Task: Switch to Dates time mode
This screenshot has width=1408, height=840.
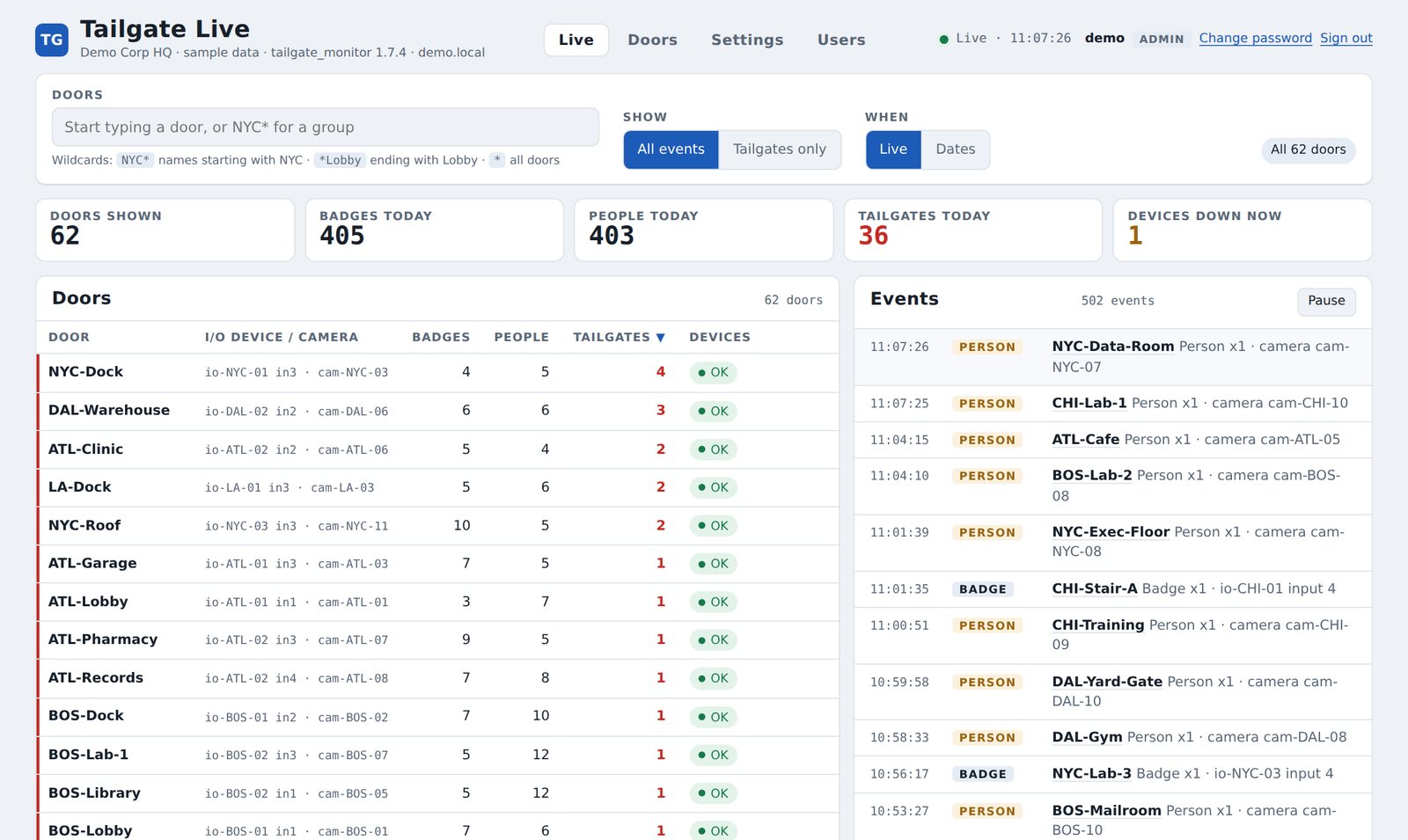Action: [956, 150]
